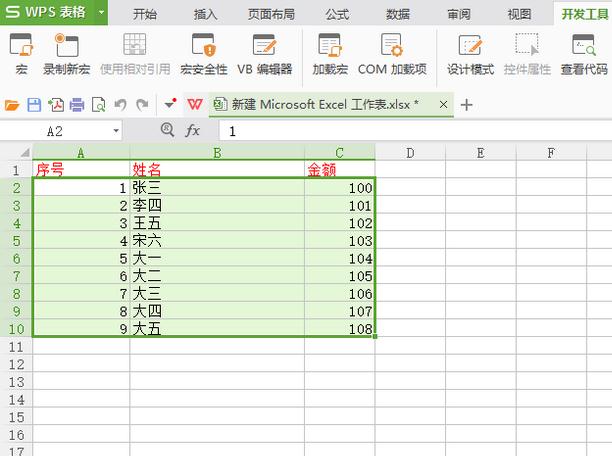Select column E header
Viewport: 612px width, 456px height.
tap(480, 153)
